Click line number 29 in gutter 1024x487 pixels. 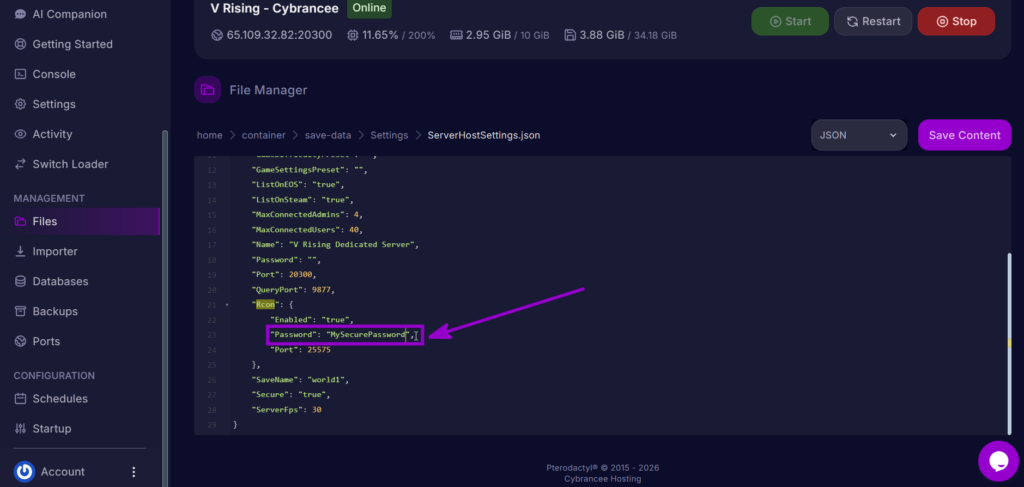211,425
